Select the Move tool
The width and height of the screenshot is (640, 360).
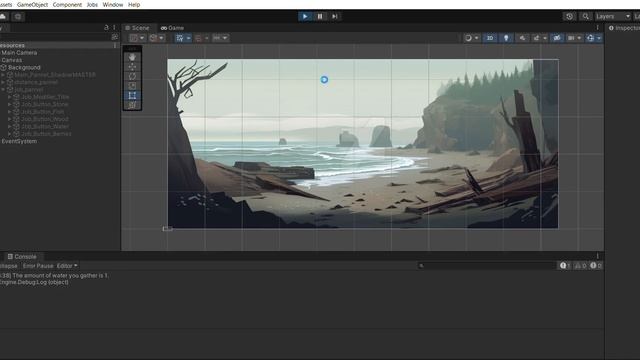[132, 67]
